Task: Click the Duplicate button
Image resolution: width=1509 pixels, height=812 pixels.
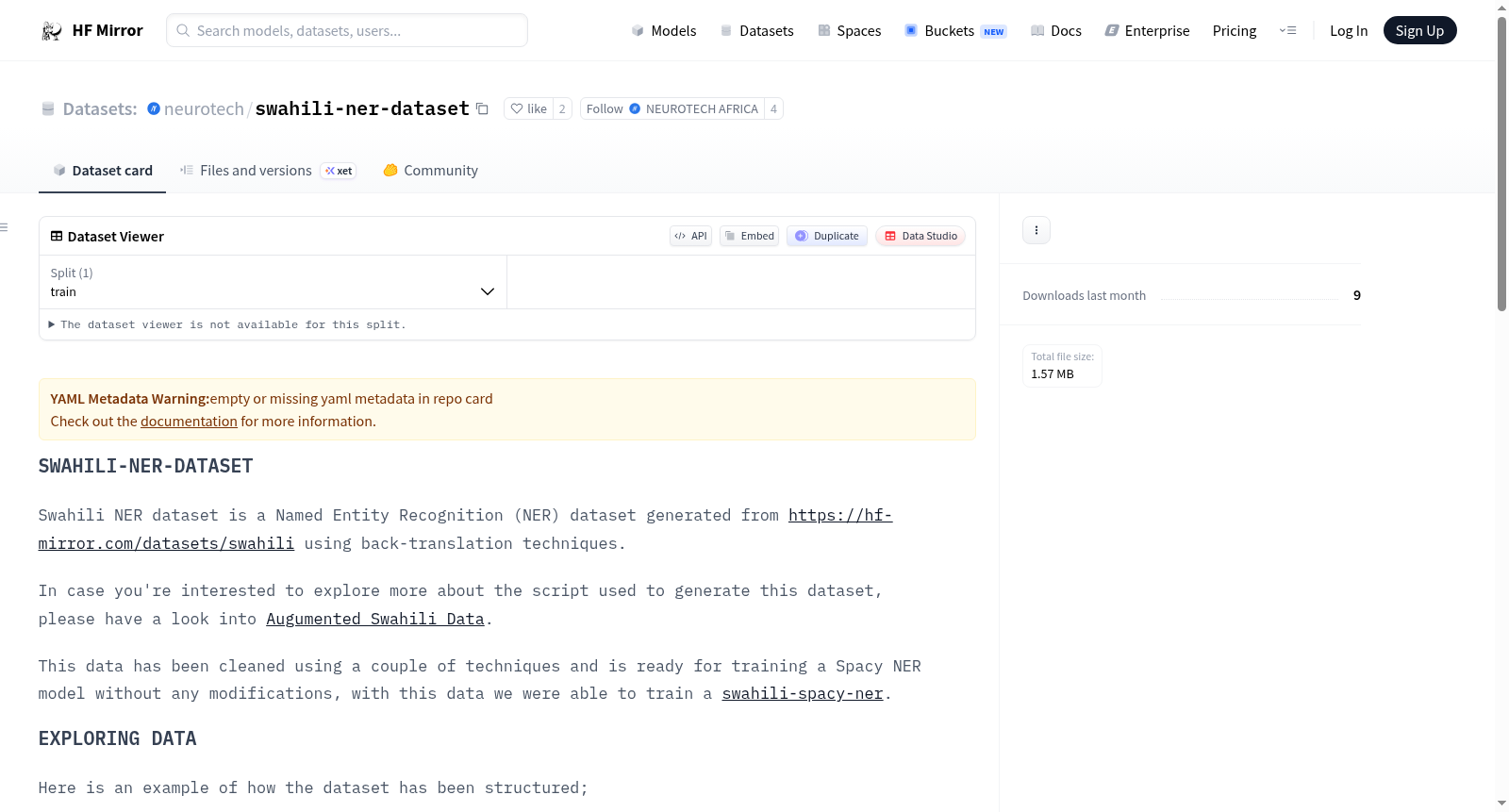Action: click(x=827, y=236)
